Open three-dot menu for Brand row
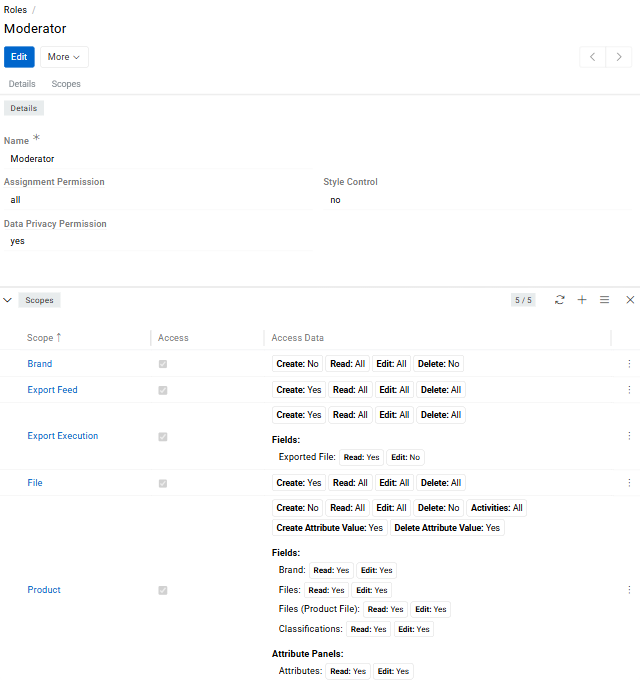Image resolution: width=640 pixels, height=680 pixels. click(629, 364)
